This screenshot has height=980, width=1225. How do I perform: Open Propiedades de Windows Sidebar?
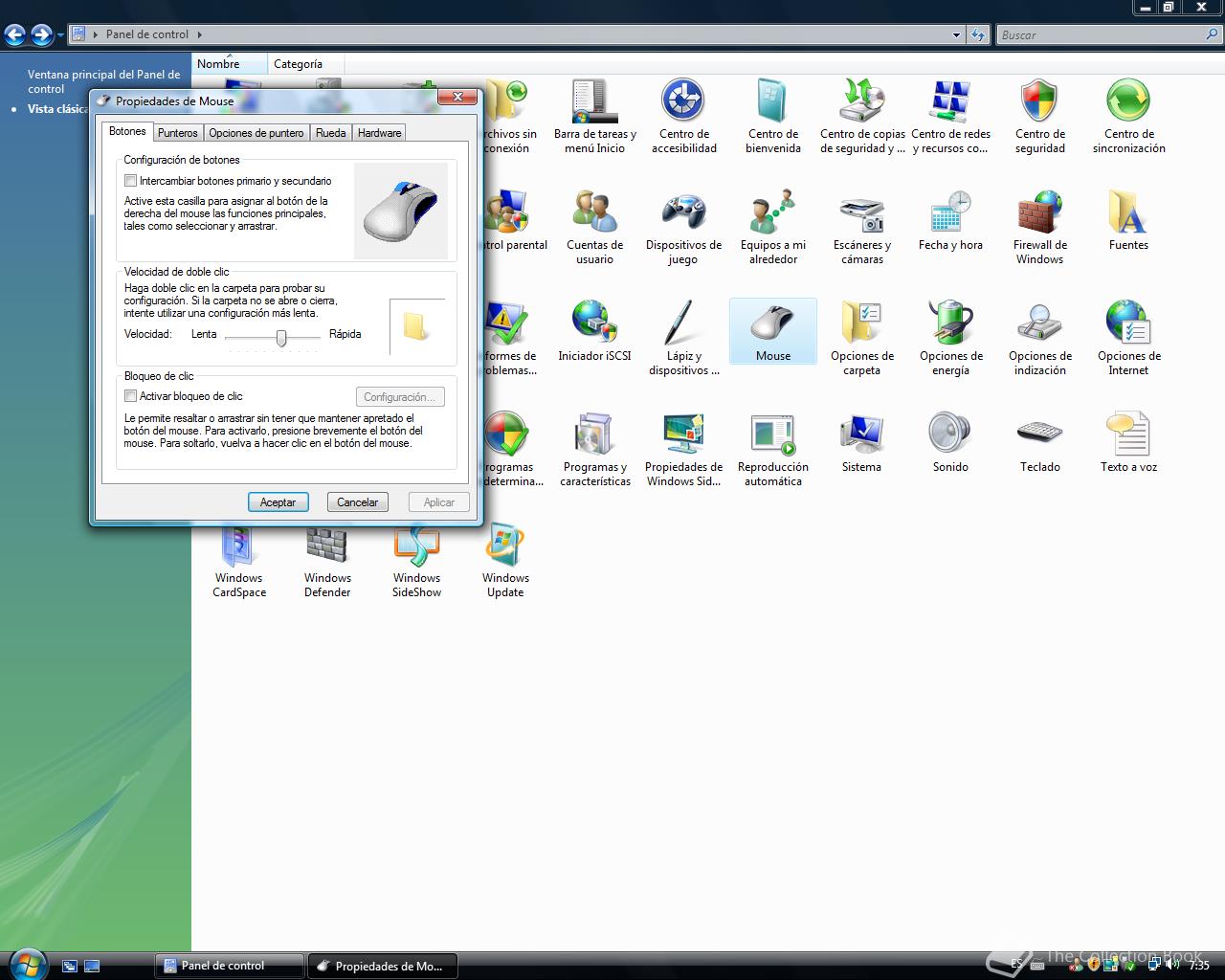click(683, 449)
